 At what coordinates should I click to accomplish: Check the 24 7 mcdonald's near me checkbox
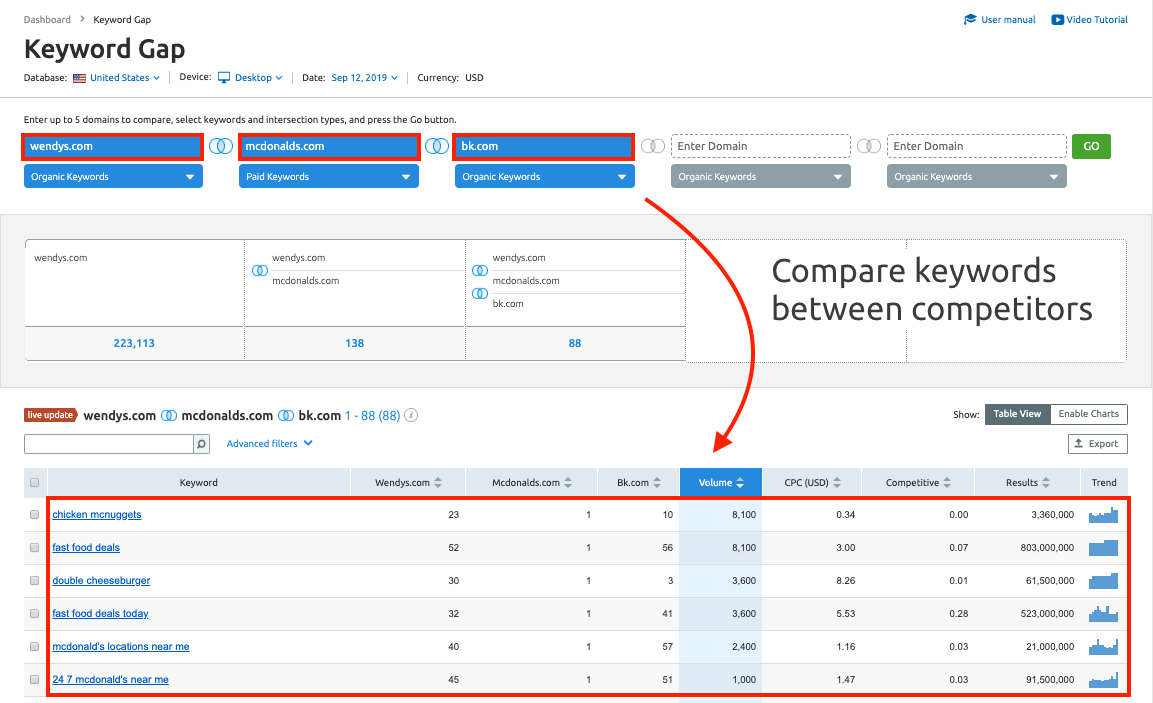click(x=35, y=680)
